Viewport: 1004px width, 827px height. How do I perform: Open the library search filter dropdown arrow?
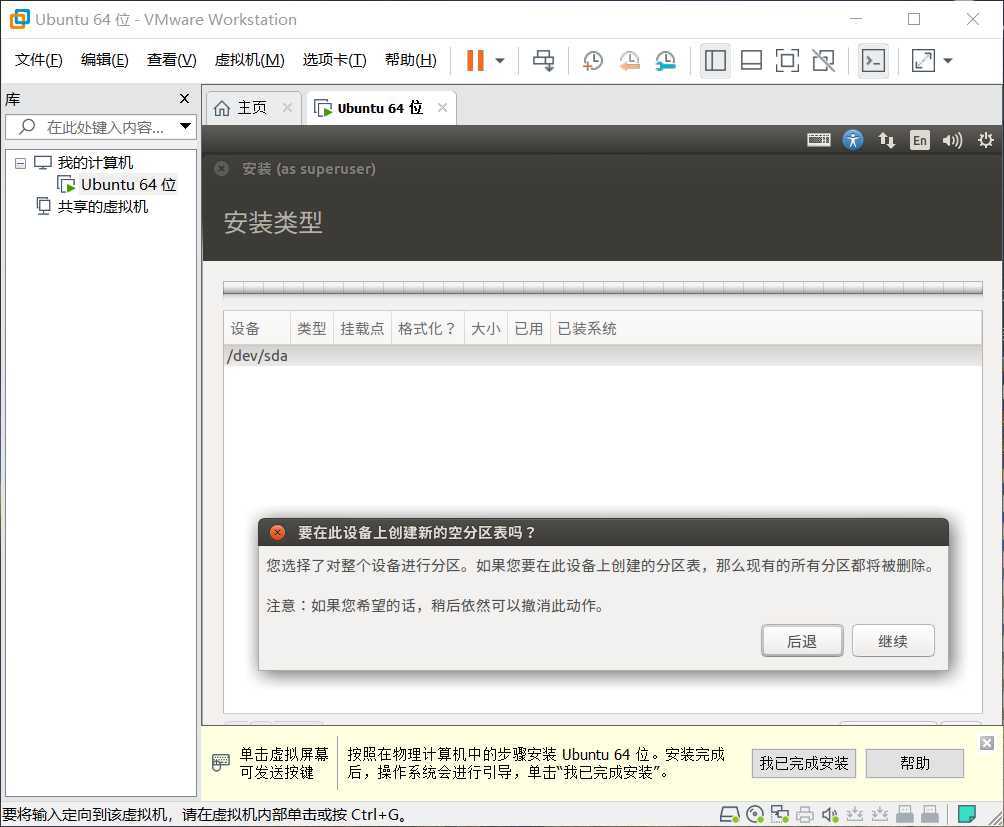(x=185, y=126)
